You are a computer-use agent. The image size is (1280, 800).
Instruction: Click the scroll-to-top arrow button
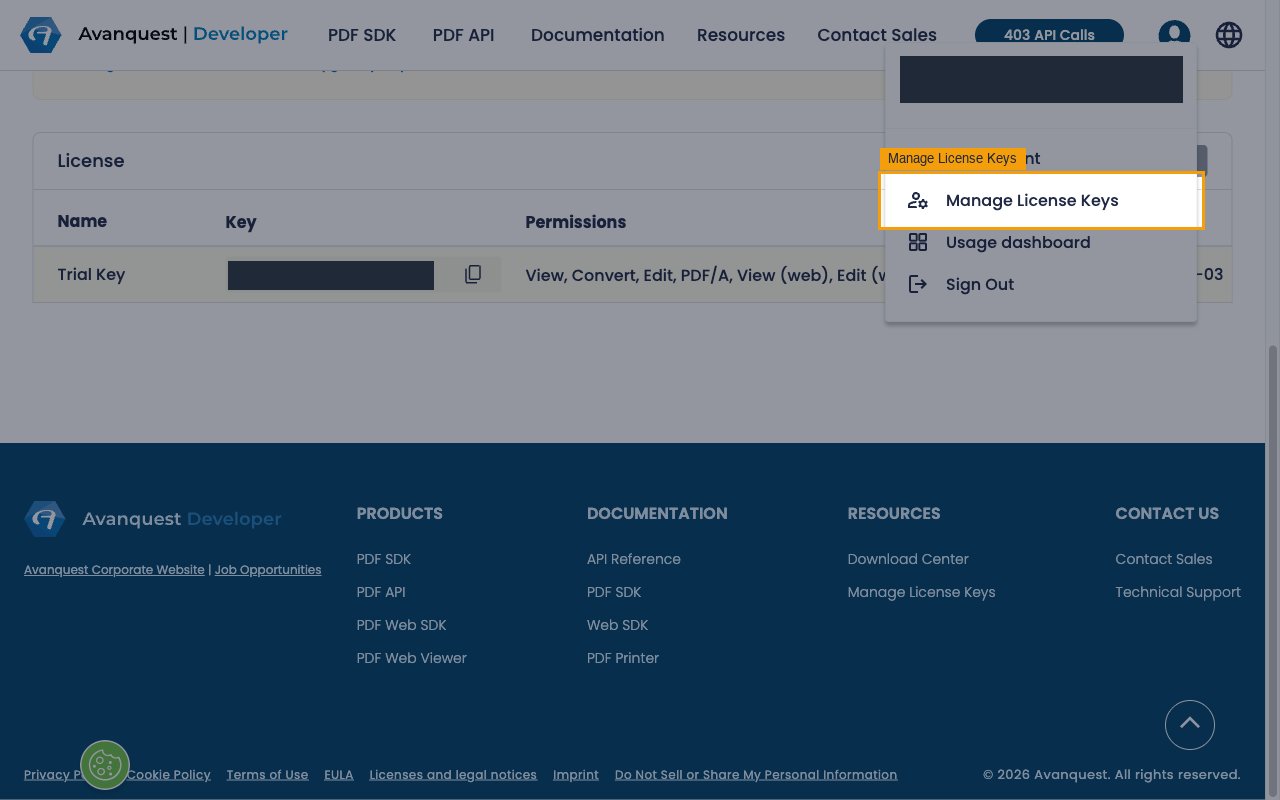point(1190,725)
